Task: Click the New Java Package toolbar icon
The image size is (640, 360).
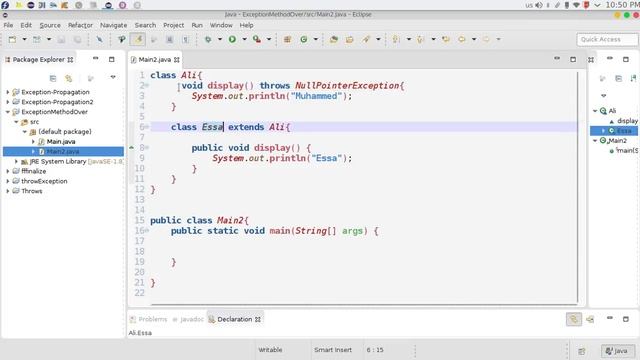Action: (287, 39)
